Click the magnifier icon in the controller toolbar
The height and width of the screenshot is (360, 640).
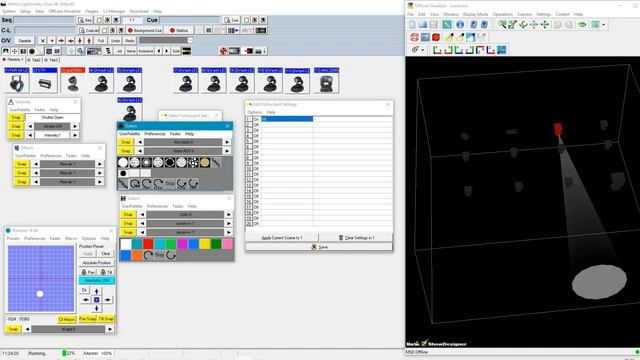click(80, 51)
